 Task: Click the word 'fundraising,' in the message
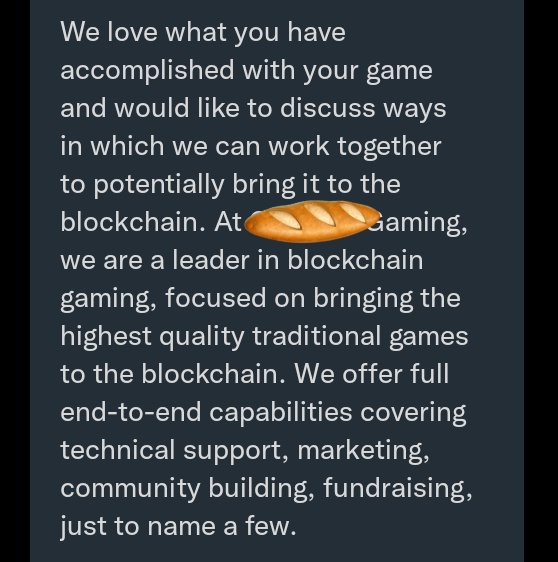click(398, 489)
